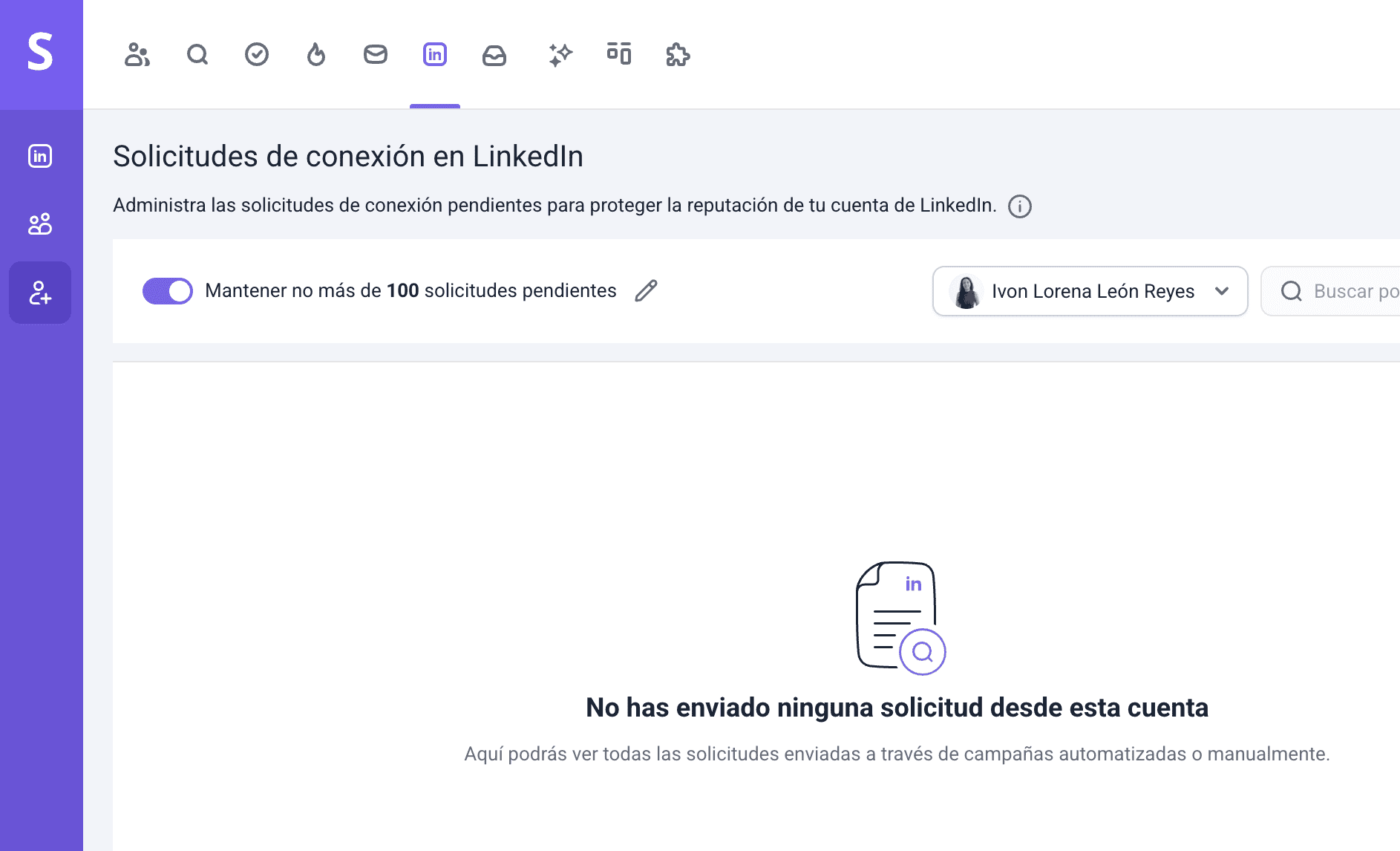Click the Buscar search input field
Screen dimensions: 1400x851
pos(1344,291)
